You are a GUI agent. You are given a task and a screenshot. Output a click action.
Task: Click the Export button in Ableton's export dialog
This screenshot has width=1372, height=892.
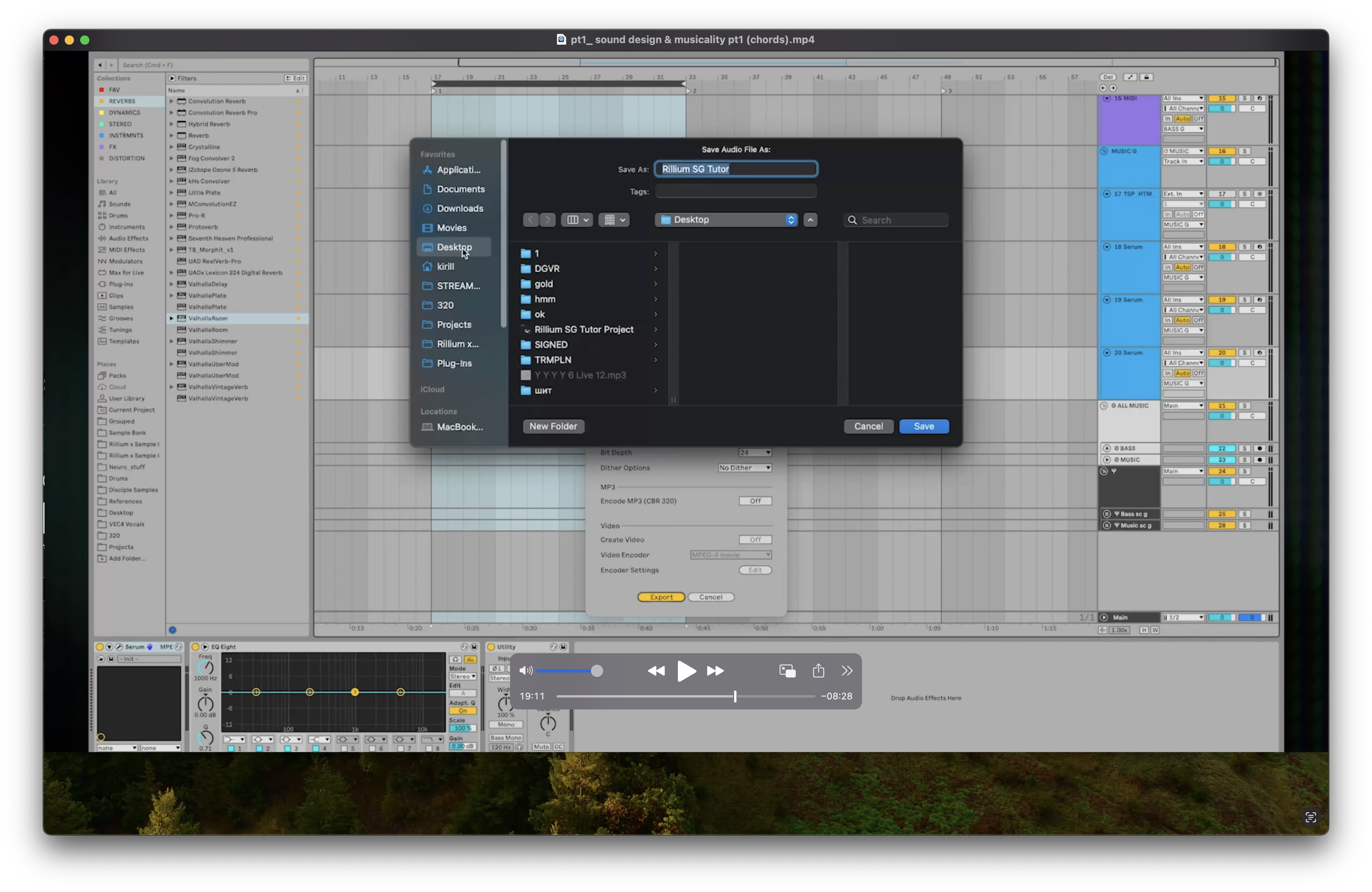pyautogui.click(x=661, y=597)
